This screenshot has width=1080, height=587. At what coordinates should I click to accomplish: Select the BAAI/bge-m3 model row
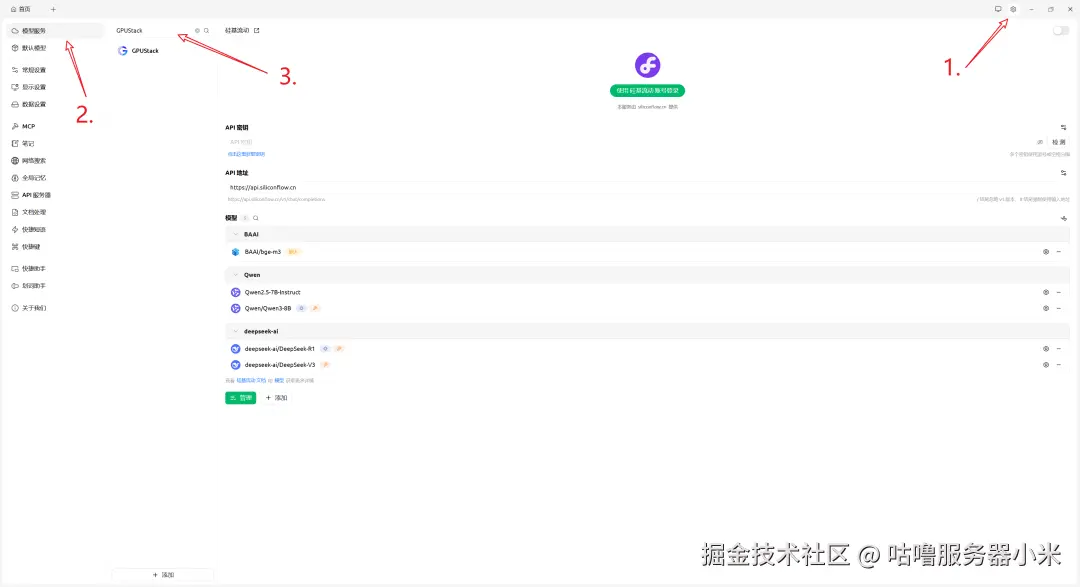pyautogui.click(x=647, y=252)
